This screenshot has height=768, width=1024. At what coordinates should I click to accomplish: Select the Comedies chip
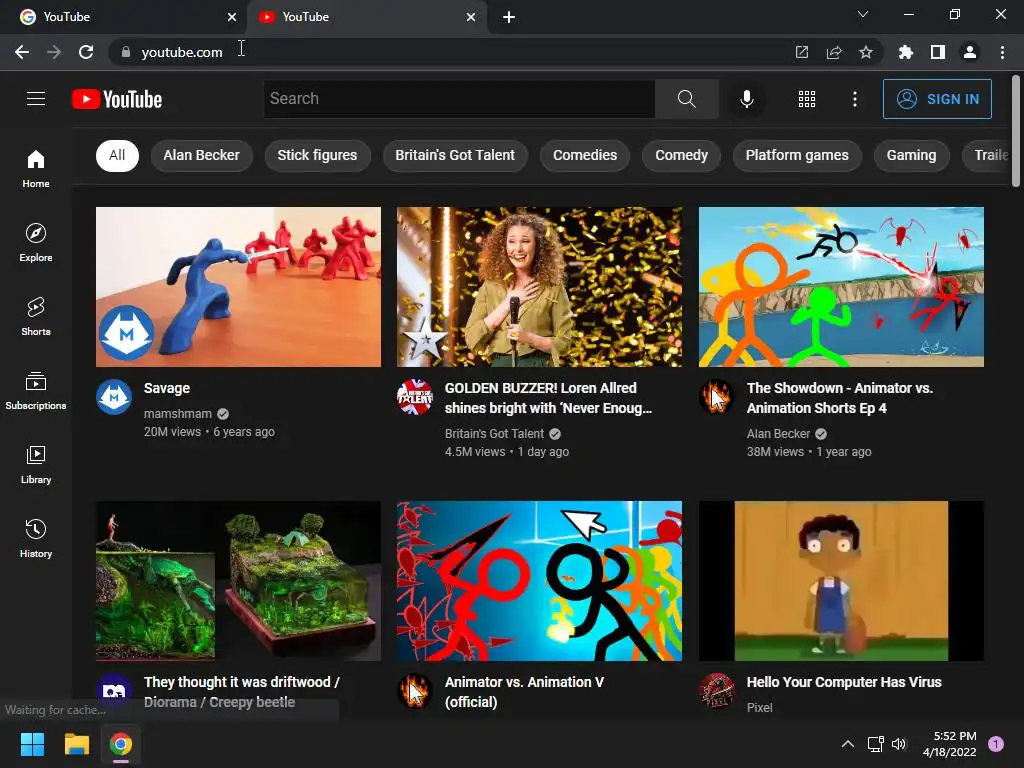coord(584,155)
